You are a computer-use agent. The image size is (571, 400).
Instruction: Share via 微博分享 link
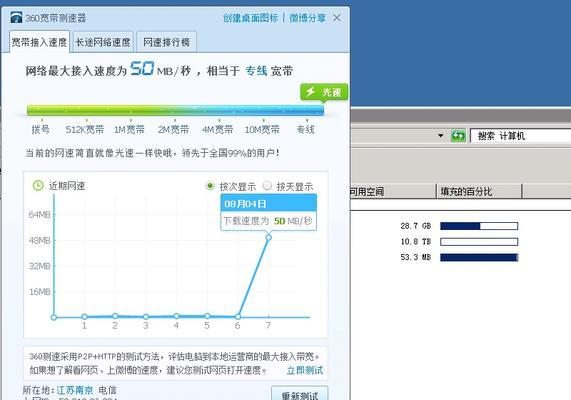pyautogui.click(x=307, y=18)
